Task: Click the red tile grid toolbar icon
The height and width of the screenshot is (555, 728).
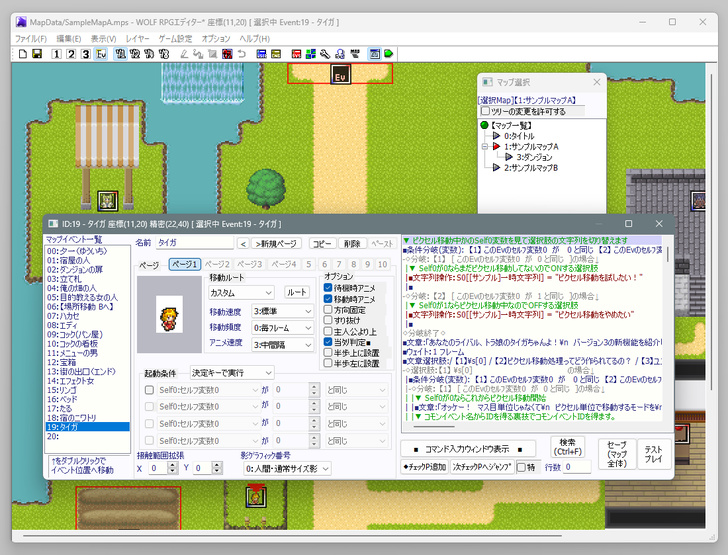Action: point(227,54)
